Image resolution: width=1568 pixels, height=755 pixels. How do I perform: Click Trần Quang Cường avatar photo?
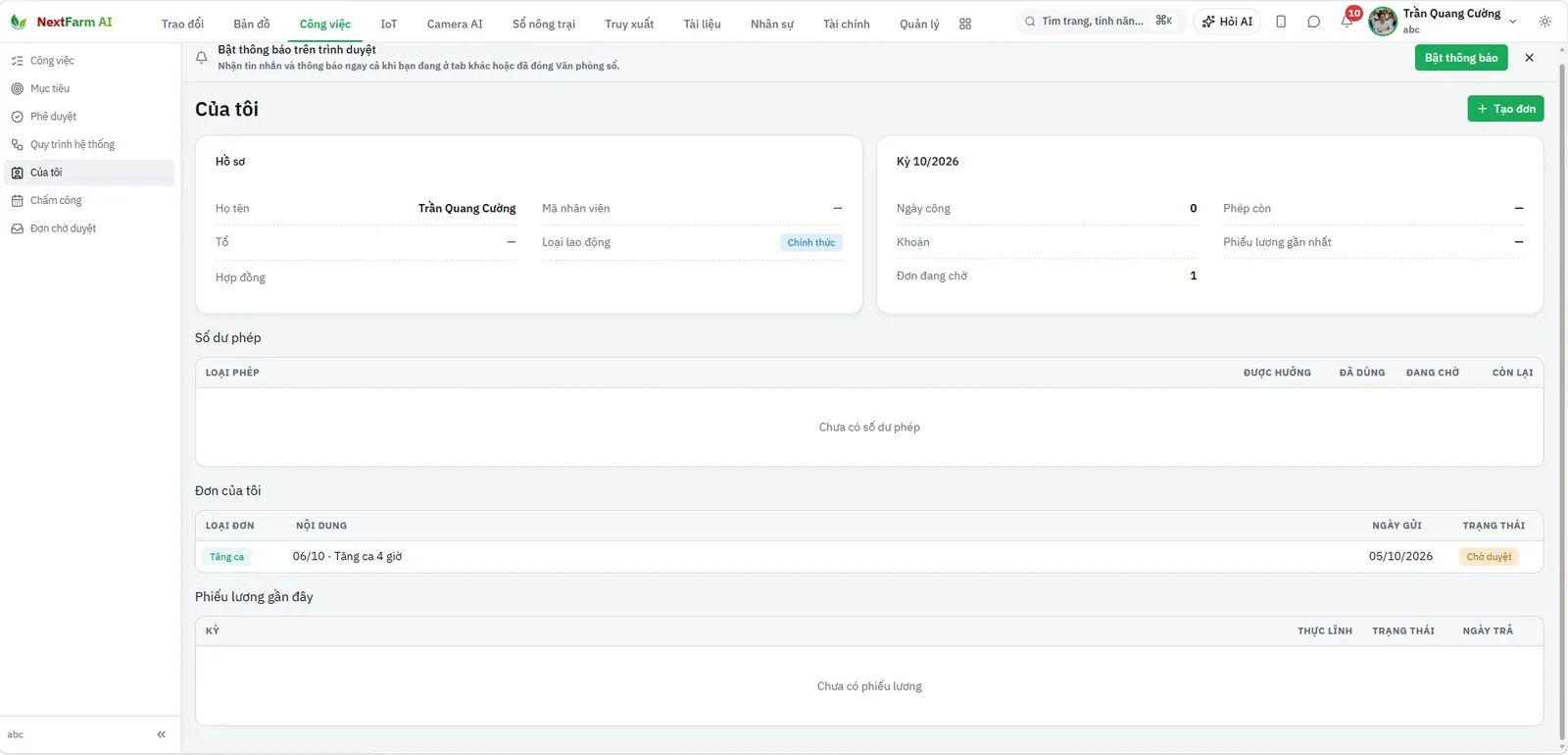pyautogui.click(x=1383, y=22)
